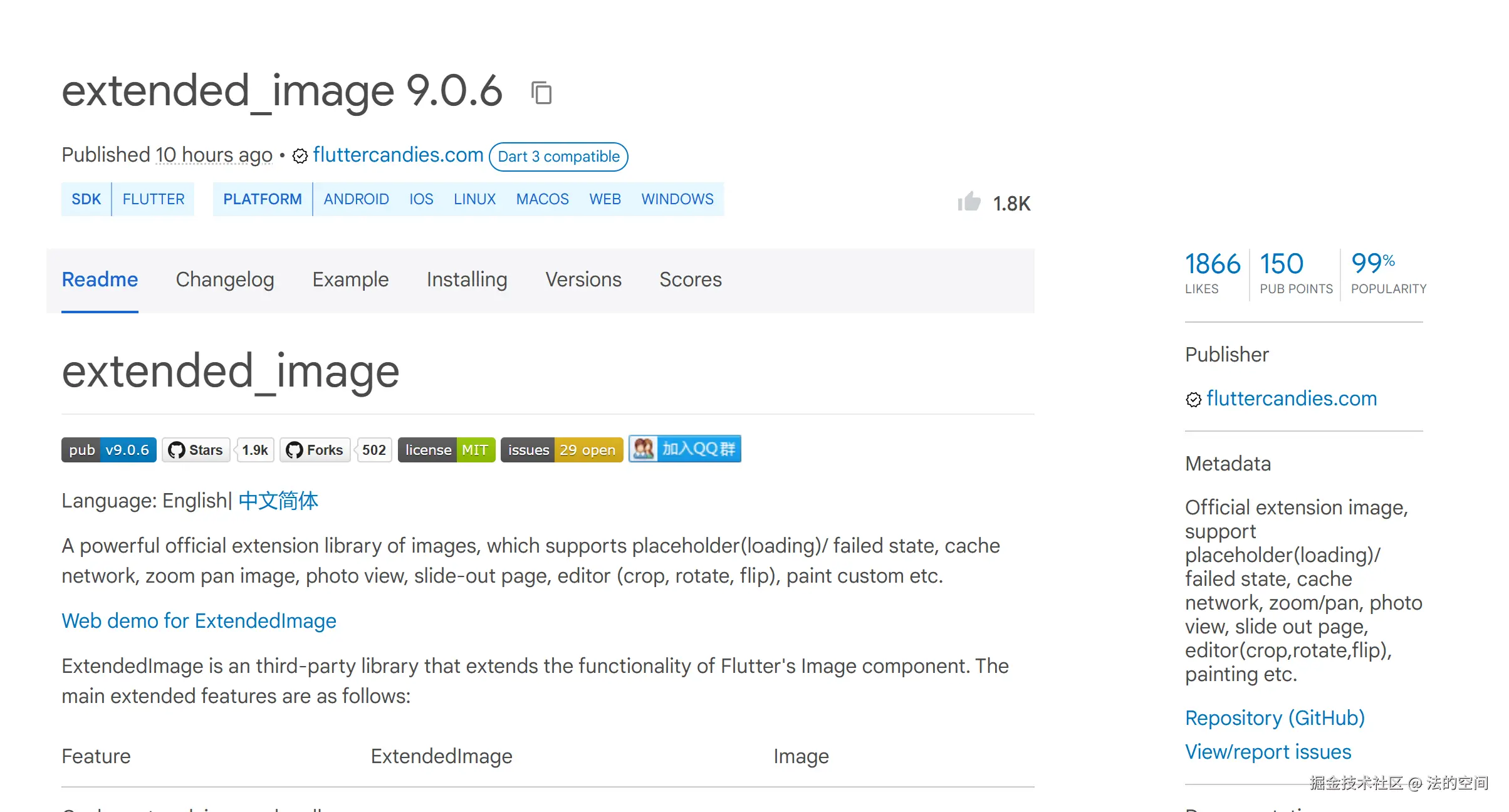Select the Scores tab
This screenshot has width=1509, height=812.
691,279
